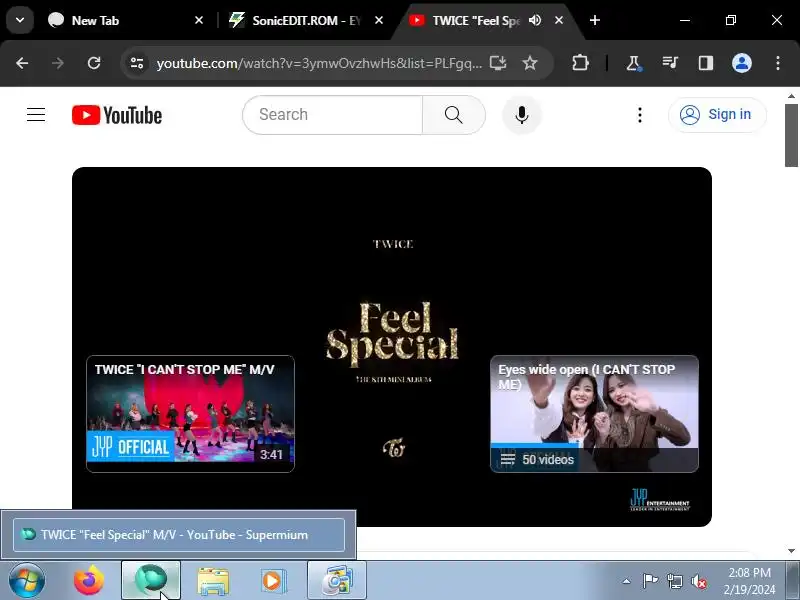Open the clock showing 2:08 PM
800x600 pixels.
(x=749, y=581)
